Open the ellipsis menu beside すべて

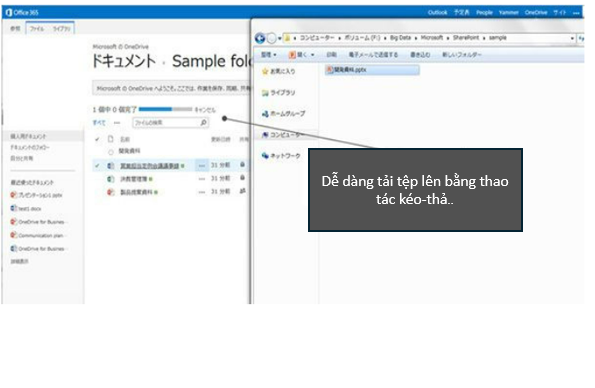click(117, 122)
